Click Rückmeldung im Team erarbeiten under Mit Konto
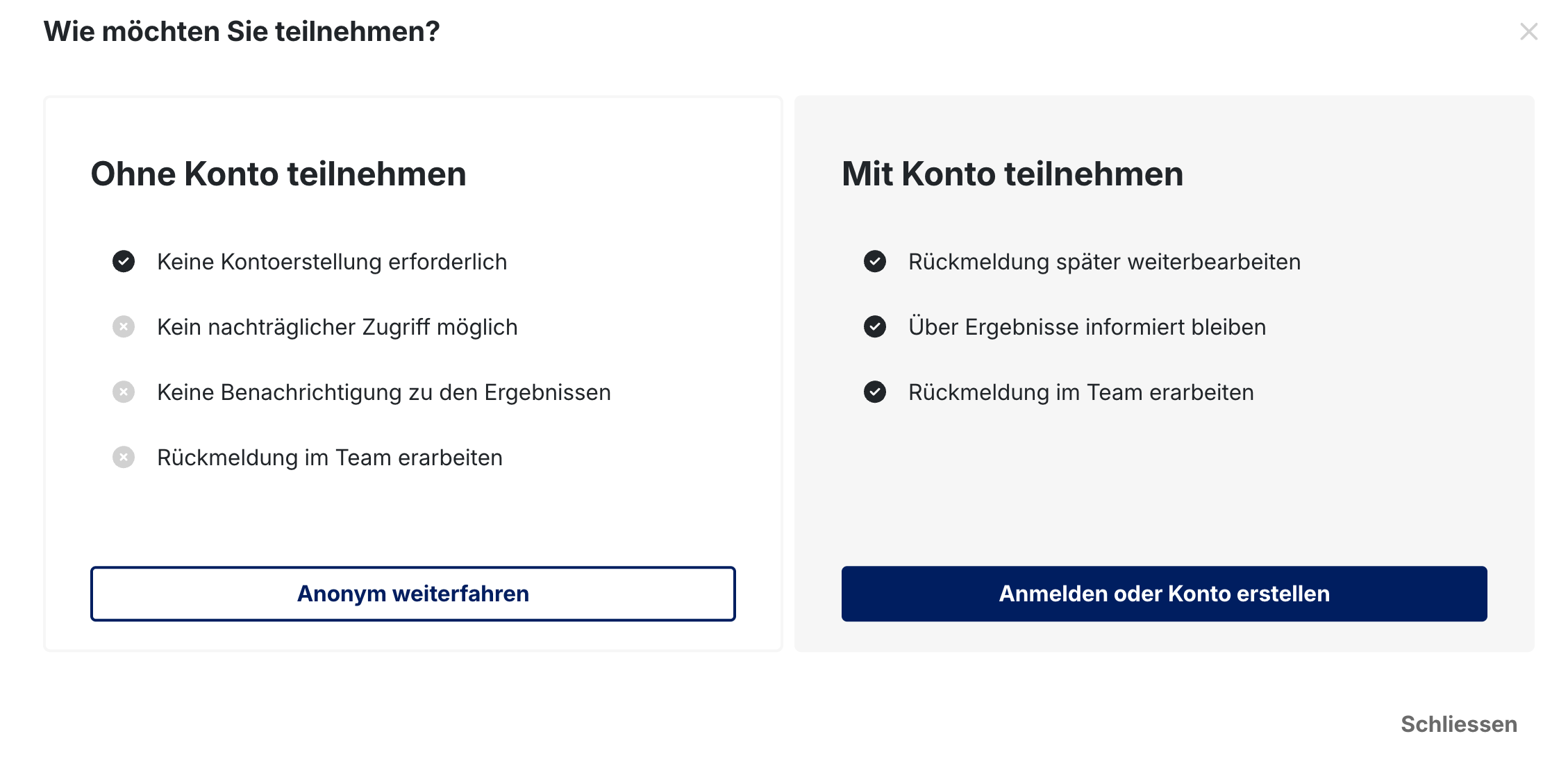The width and height of the screenshot is (1568, 768). [x=1081, y=392]
